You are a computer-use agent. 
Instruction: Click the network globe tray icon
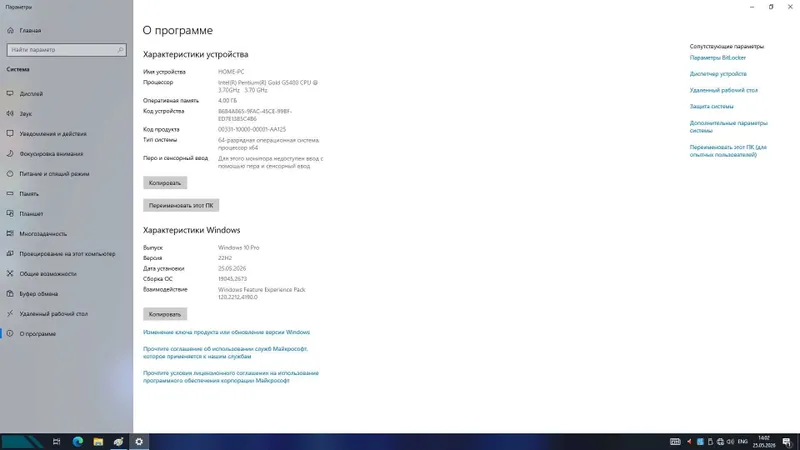pyautogui.click(x=720, y=442)
